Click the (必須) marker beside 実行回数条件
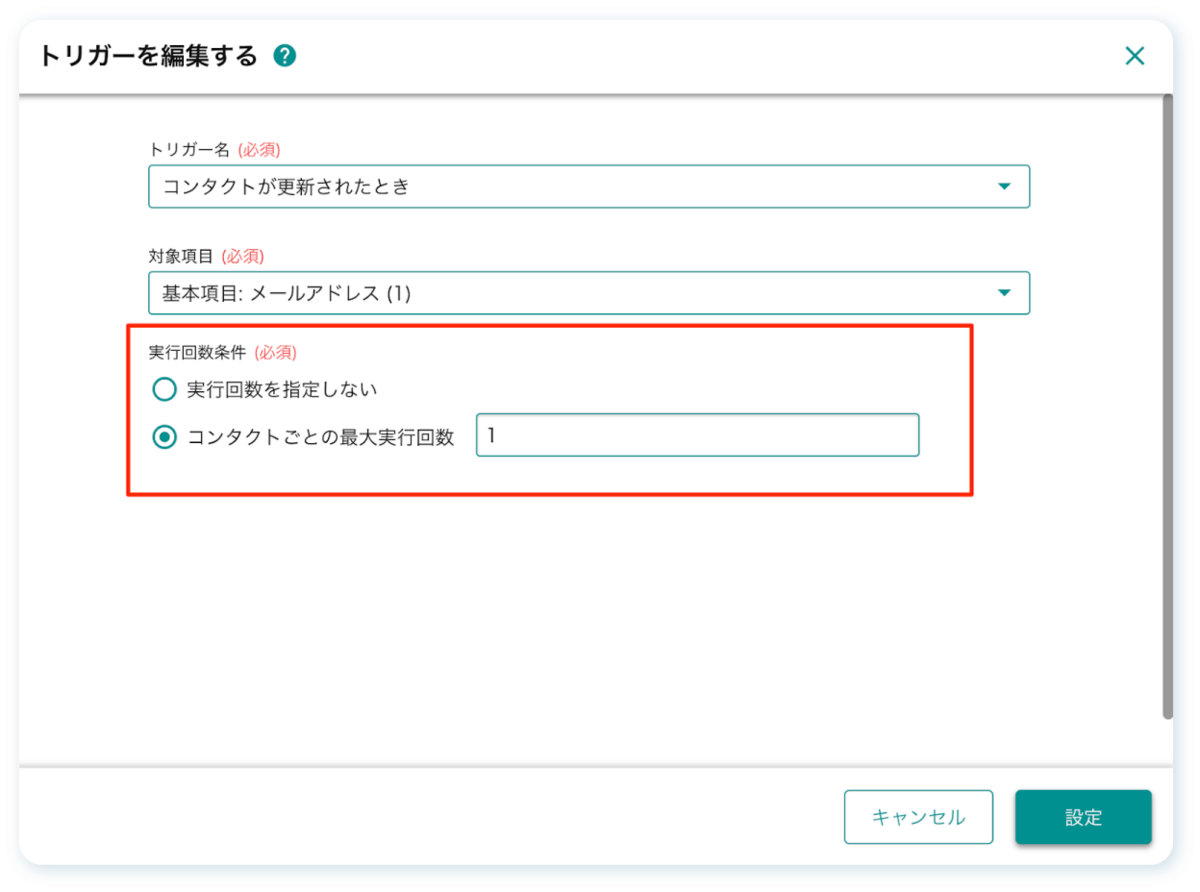Screen dimensions: 1200x892 tap(275, 352)
